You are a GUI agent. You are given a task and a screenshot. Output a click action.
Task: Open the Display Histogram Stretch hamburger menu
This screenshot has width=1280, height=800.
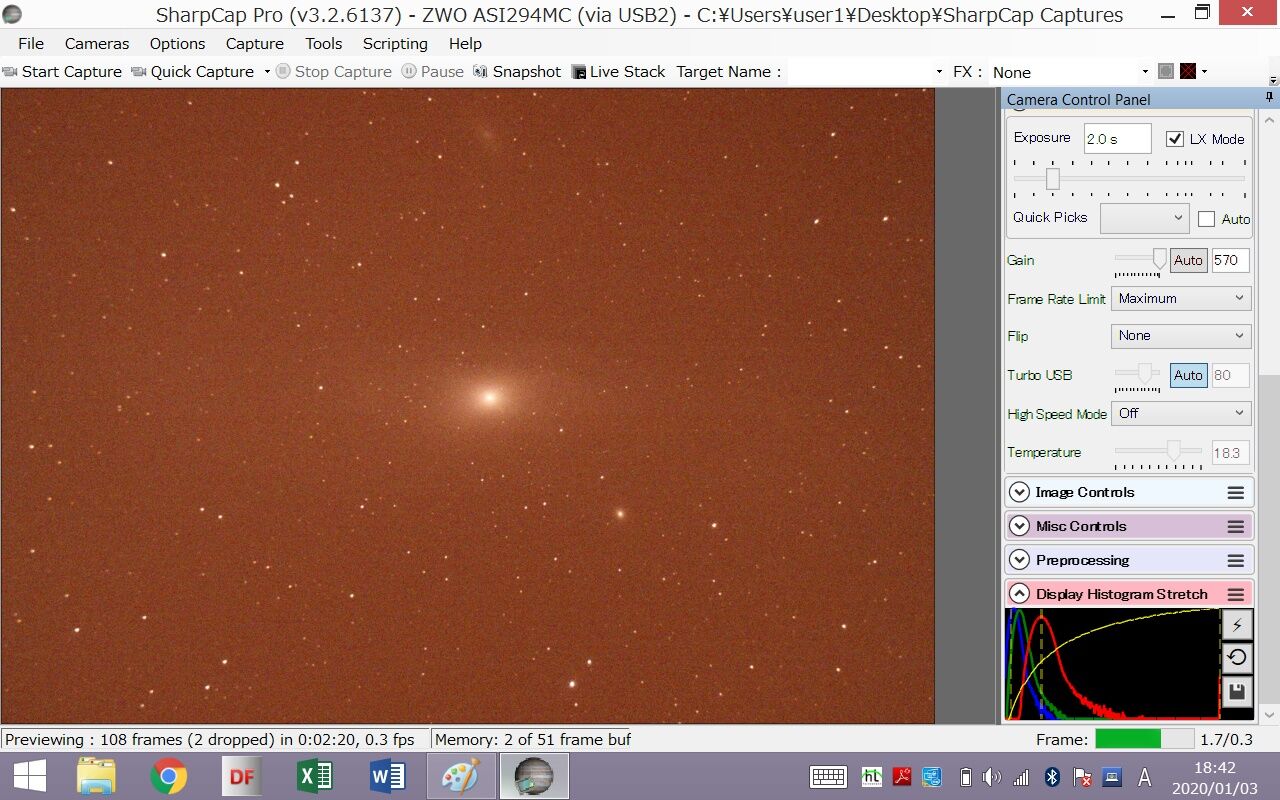pyautogui.click(x=1236, y=595)
